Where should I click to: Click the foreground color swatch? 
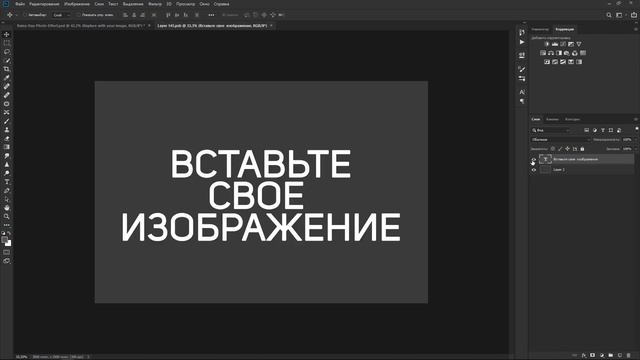click(4, 240)
